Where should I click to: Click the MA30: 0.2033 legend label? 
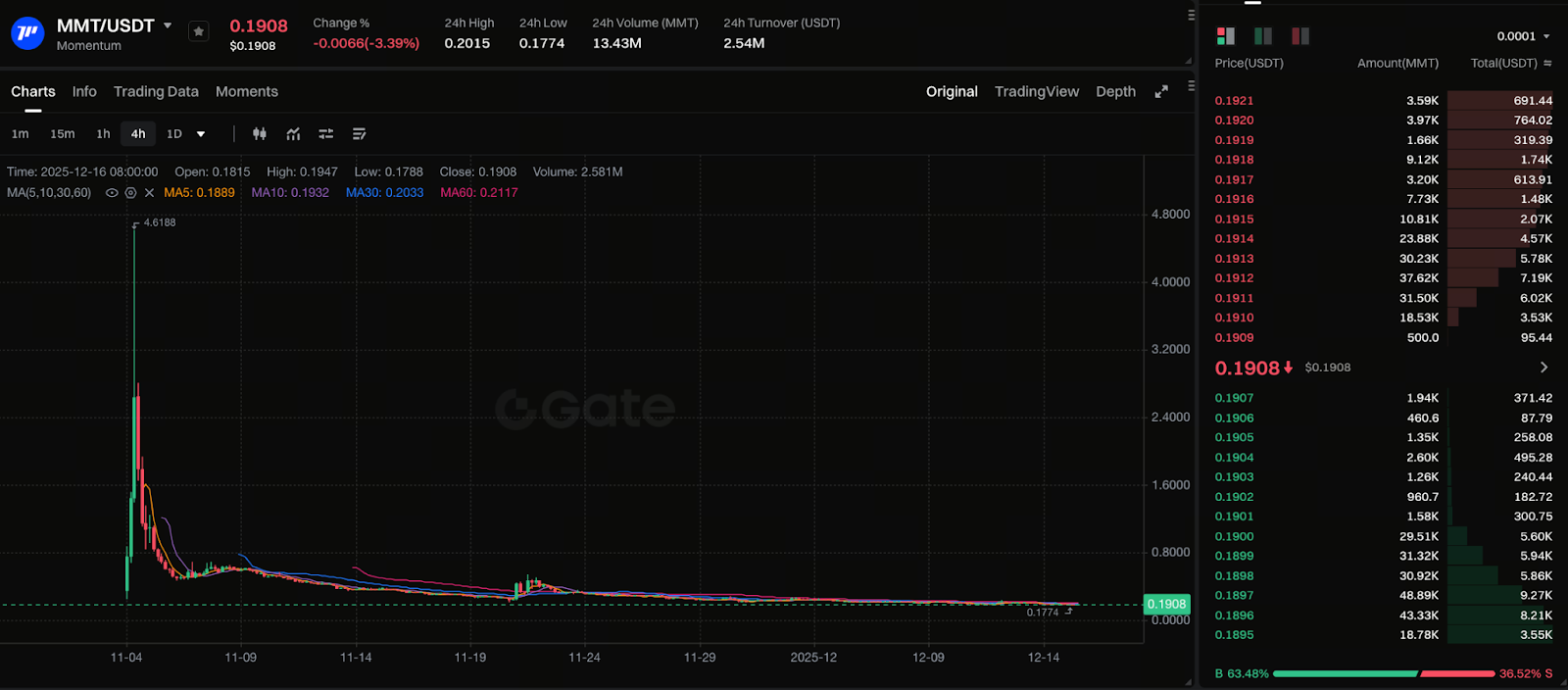(x=384, y=193)
